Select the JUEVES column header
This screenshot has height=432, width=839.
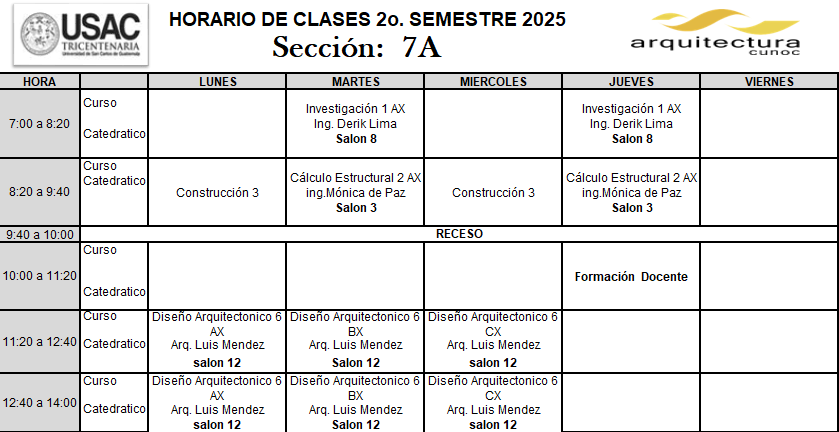(631, 81)
